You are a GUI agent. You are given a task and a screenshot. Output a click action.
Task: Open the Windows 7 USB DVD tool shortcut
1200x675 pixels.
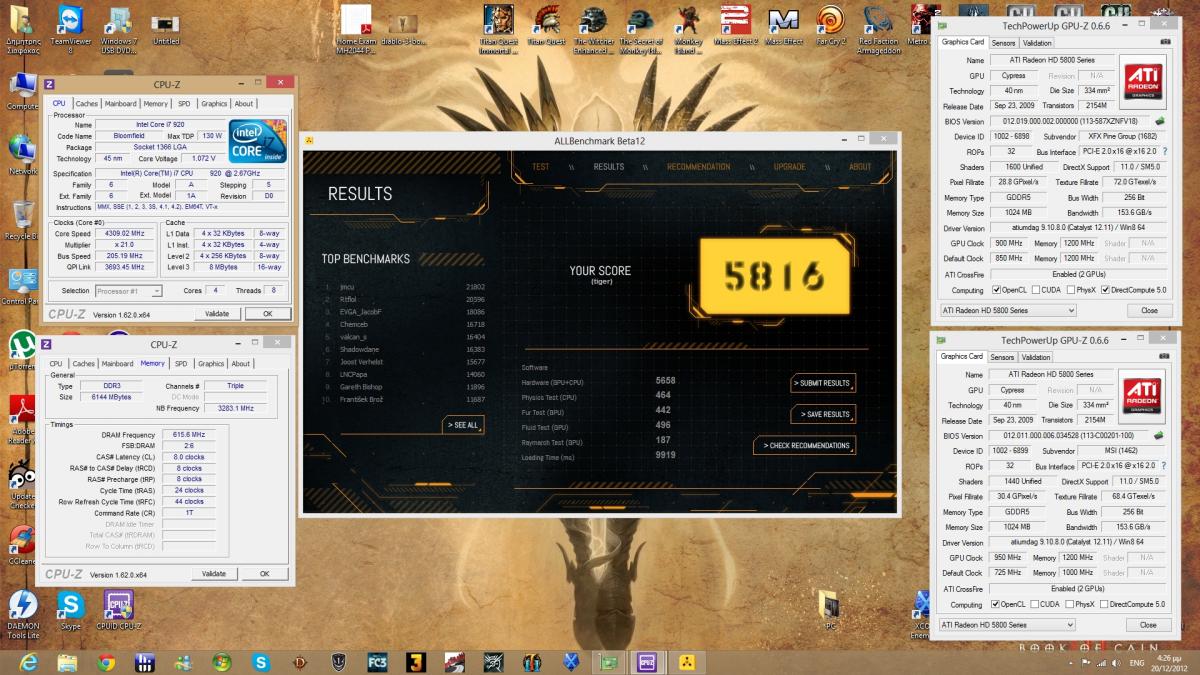coord(119,25)
